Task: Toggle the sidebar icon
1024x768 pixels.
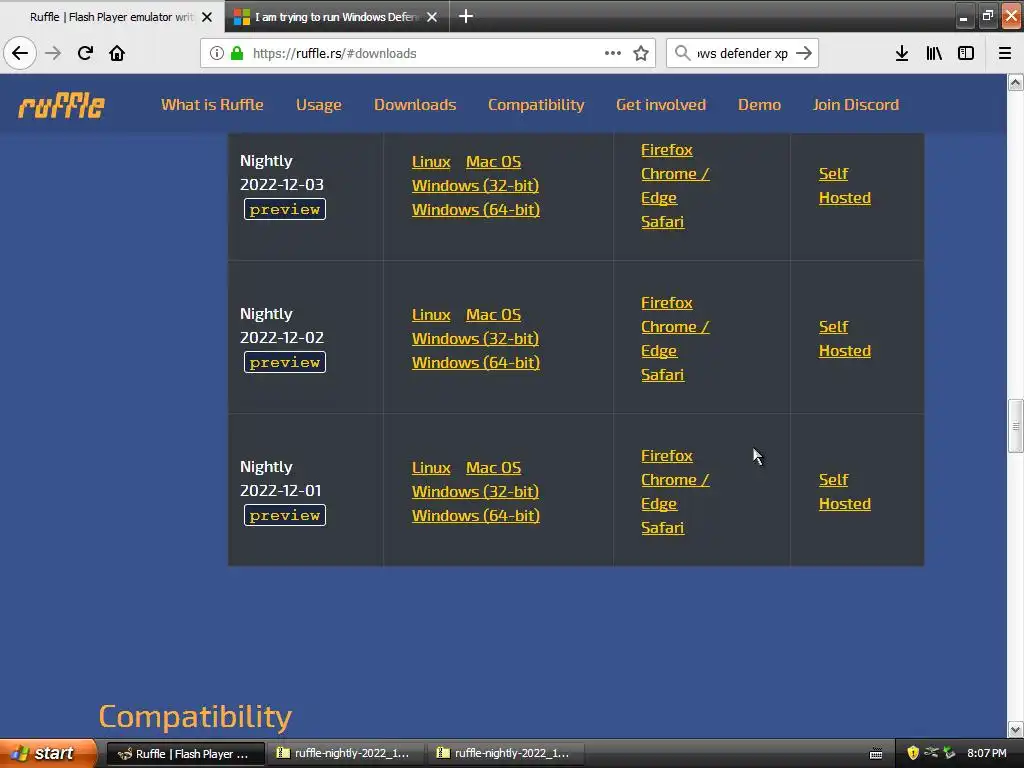Action: click(966, 53)
